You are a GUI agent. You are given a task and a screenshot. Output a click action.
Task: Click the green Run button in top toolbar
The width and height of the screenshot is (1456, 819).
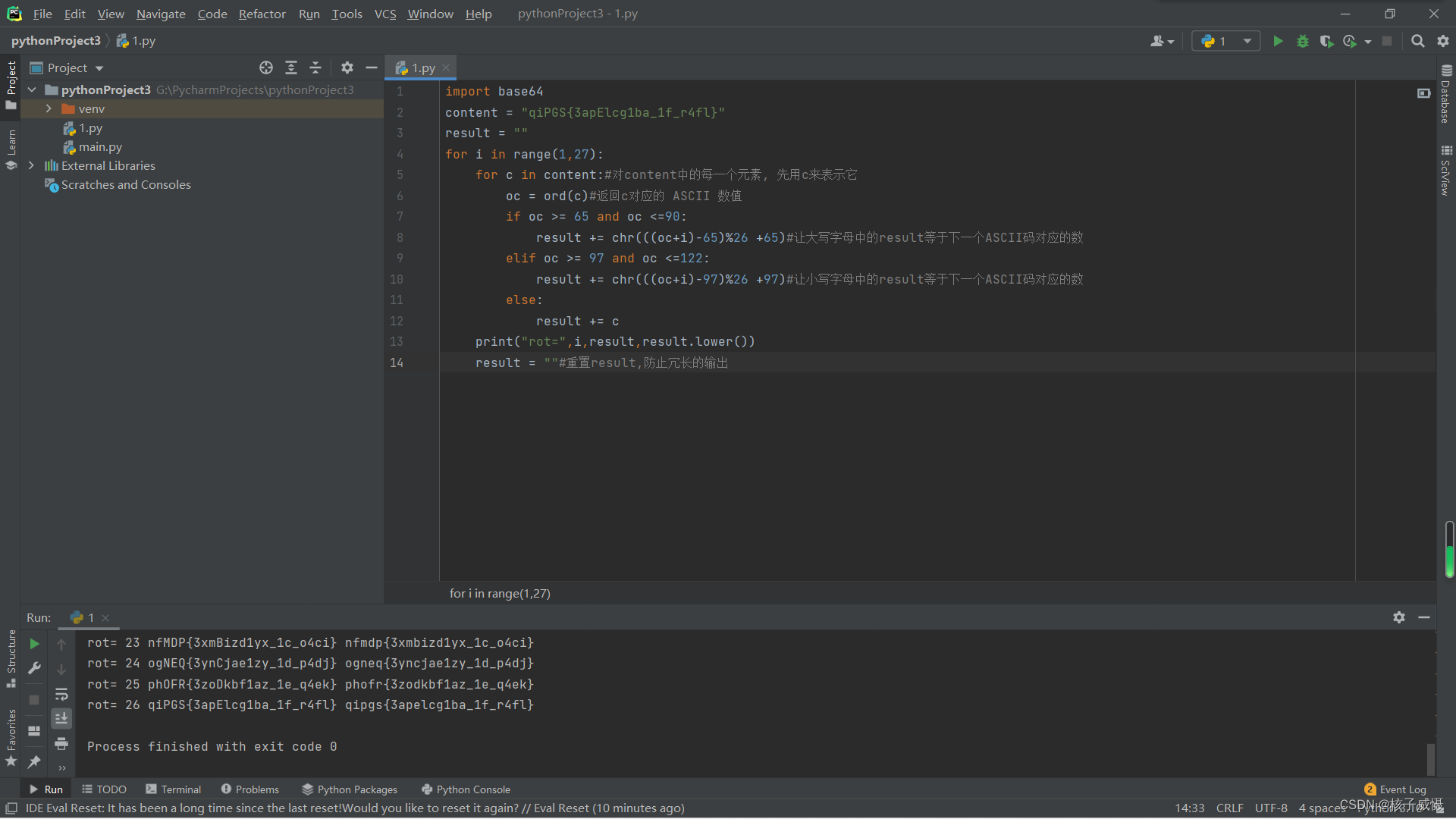[x=1278, y=41]
